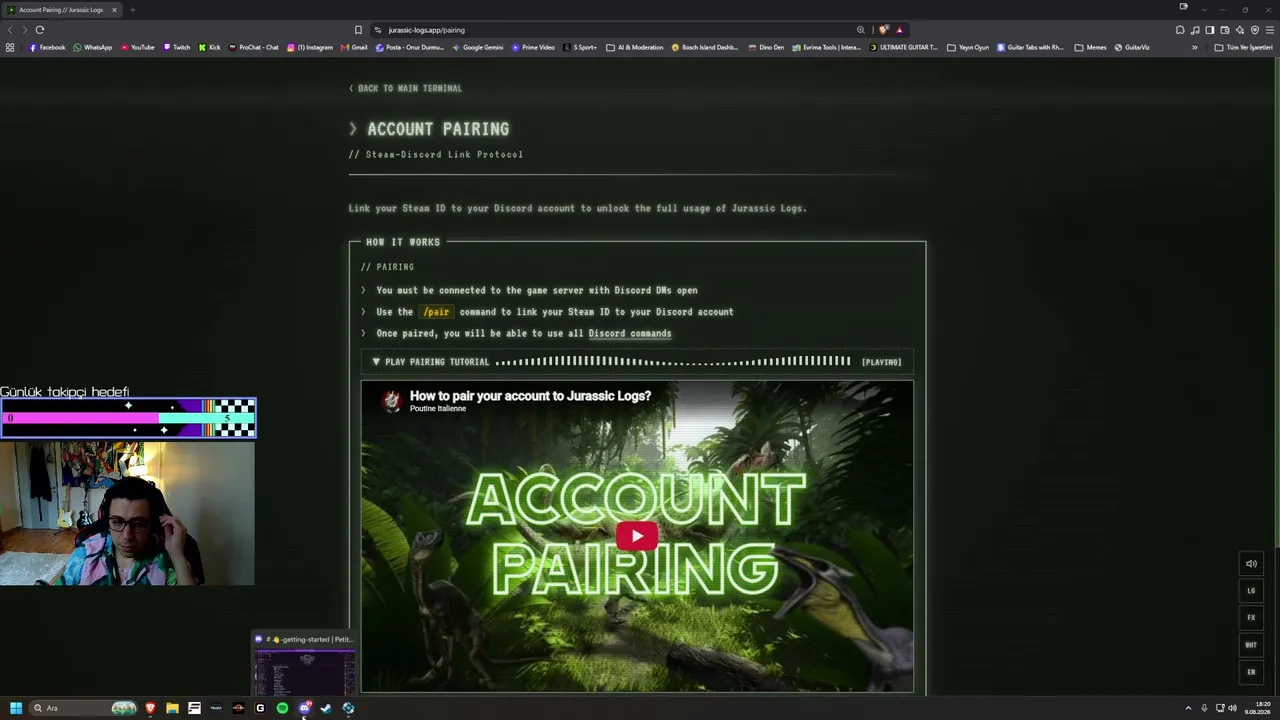The height and width of the screenshot is (720, 1280).
Task: Toggle the site sound button
Action: (x=1251, y=564)
